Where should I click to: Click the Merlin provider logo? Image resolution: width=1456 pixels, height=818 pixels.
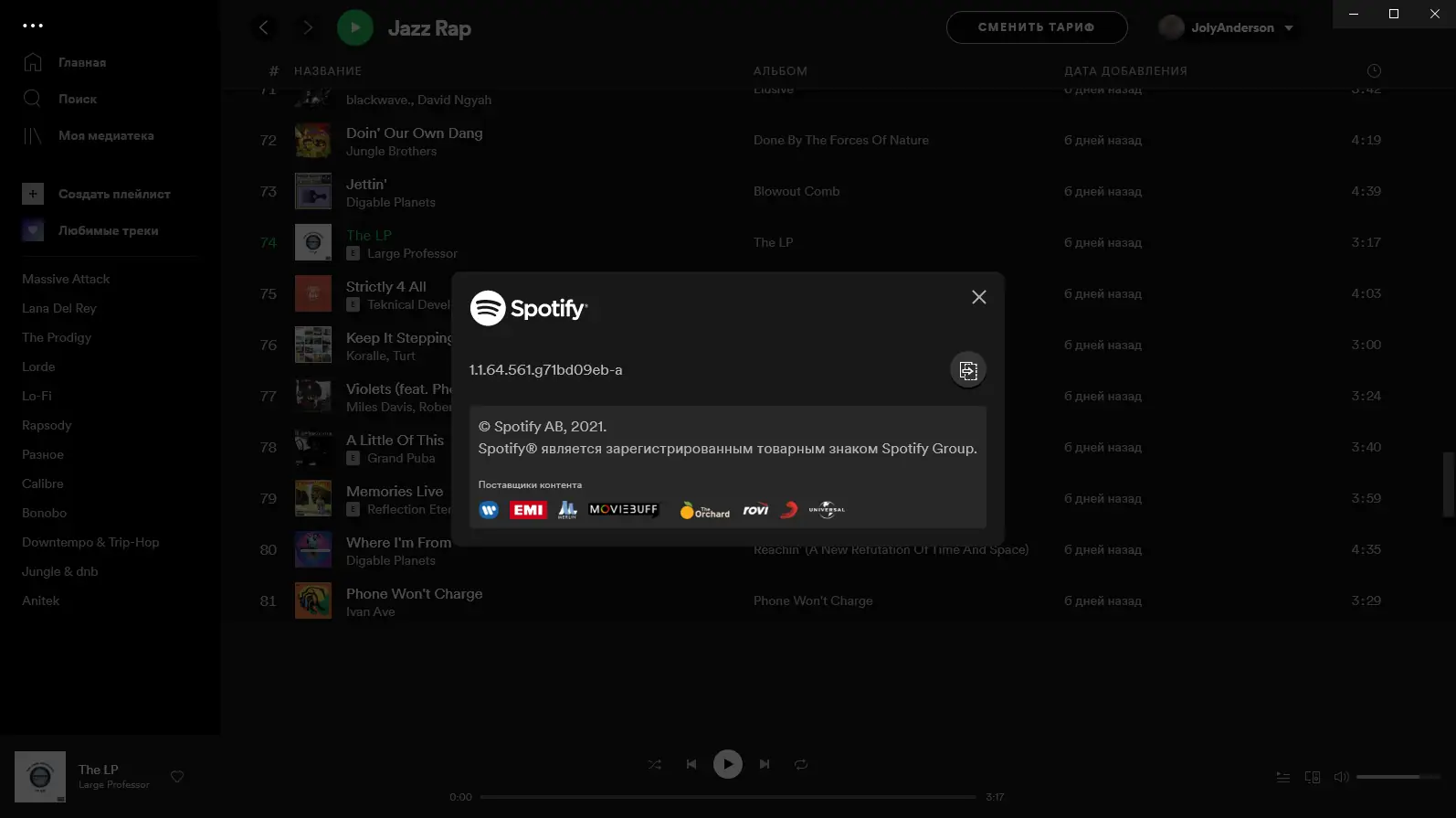[x=567, y=510]
